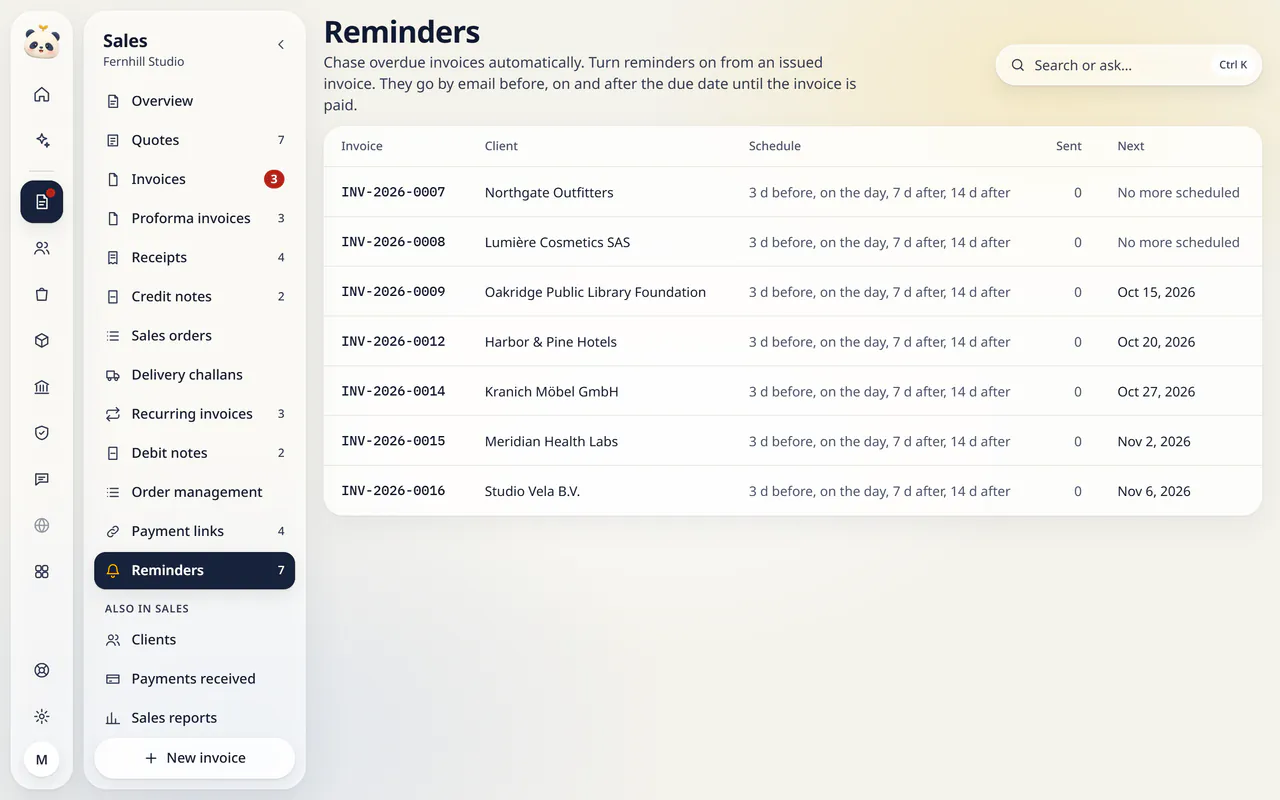Click the Oct 15, 2026 next date

[x=1156, y=292]
